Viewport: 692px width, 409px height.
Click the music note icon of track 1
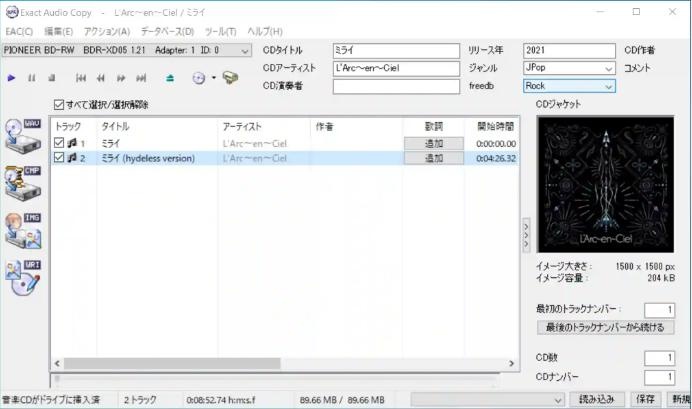coord(72,143)
